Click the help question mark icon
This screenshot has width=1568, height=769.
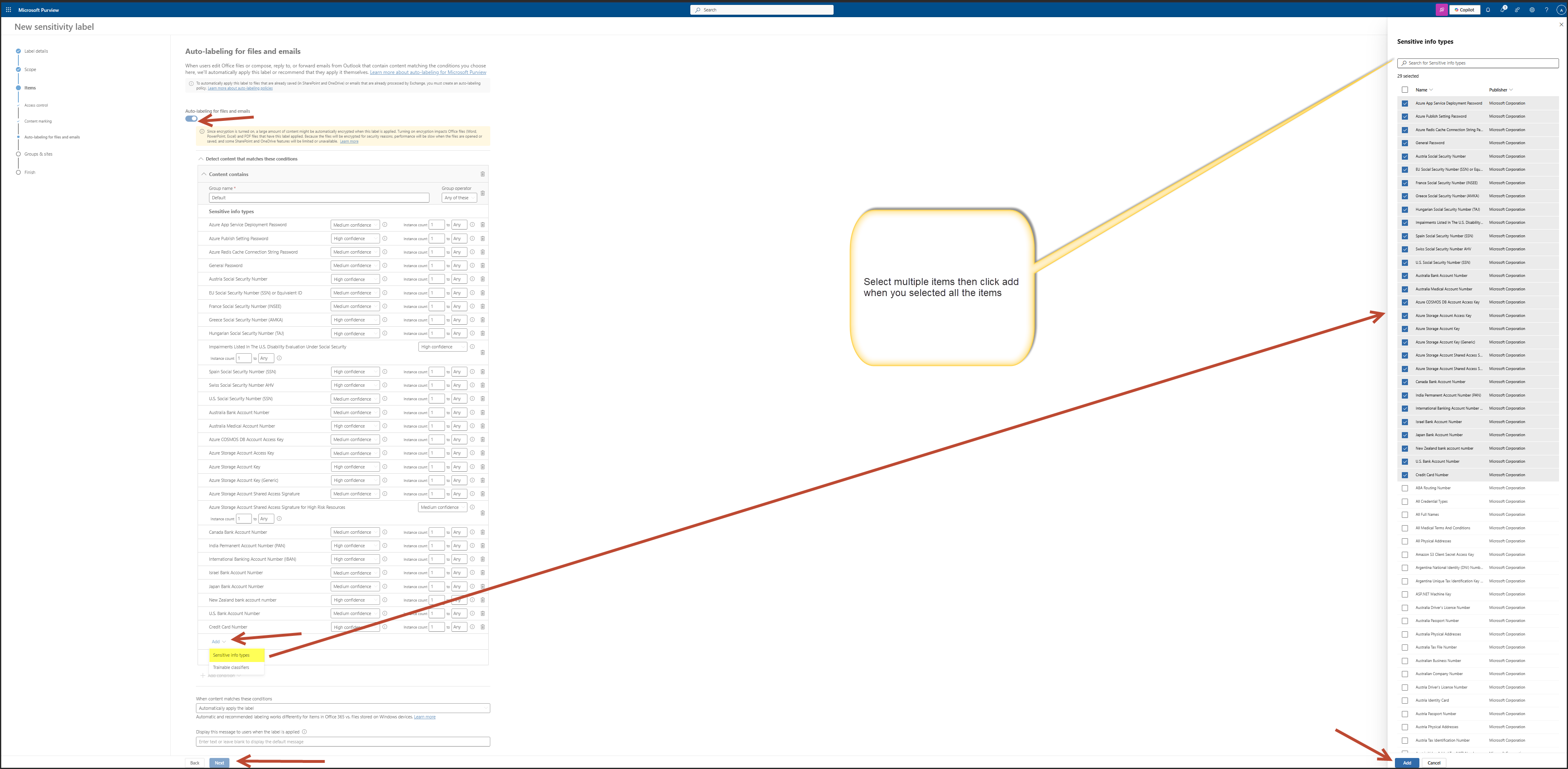1546,10
